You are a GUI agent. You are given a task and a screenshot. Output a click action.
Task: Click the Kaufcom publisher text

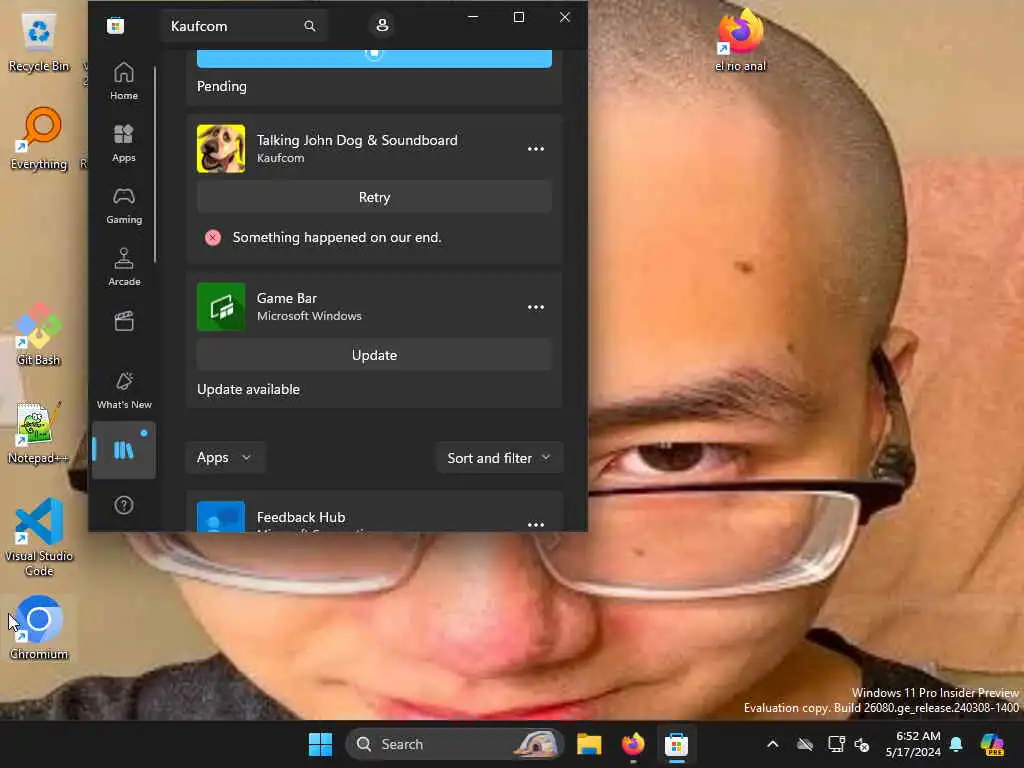[280, 158]
